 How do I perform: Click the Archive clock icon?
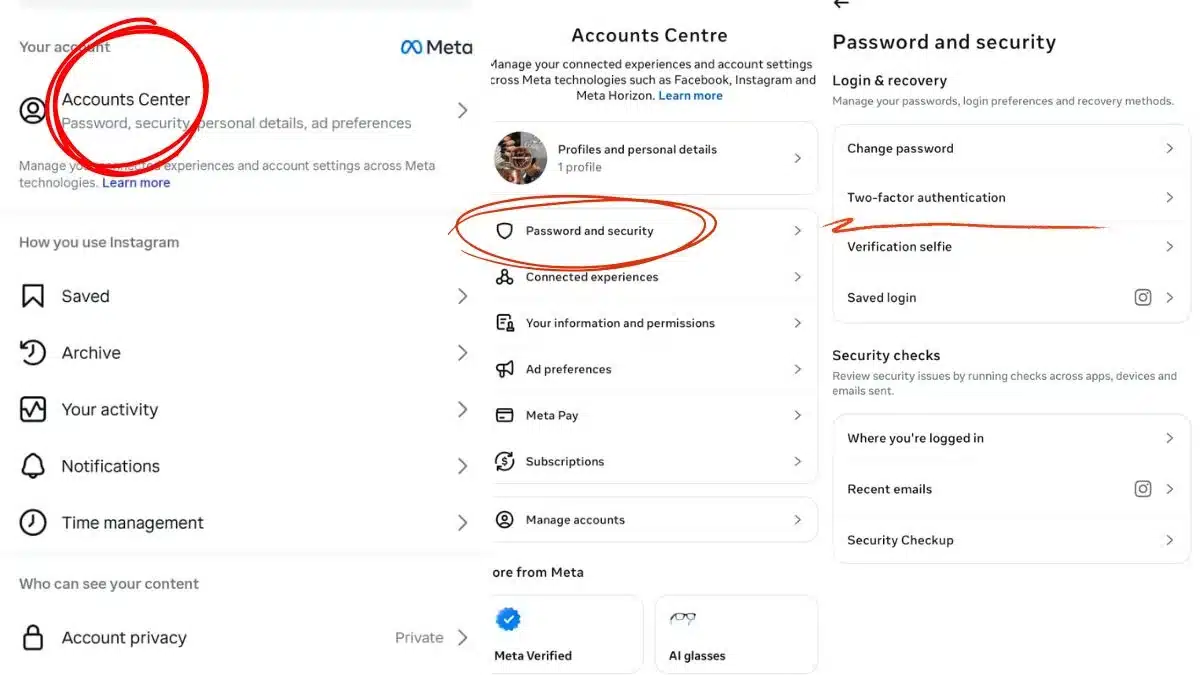tap(33, 353)
